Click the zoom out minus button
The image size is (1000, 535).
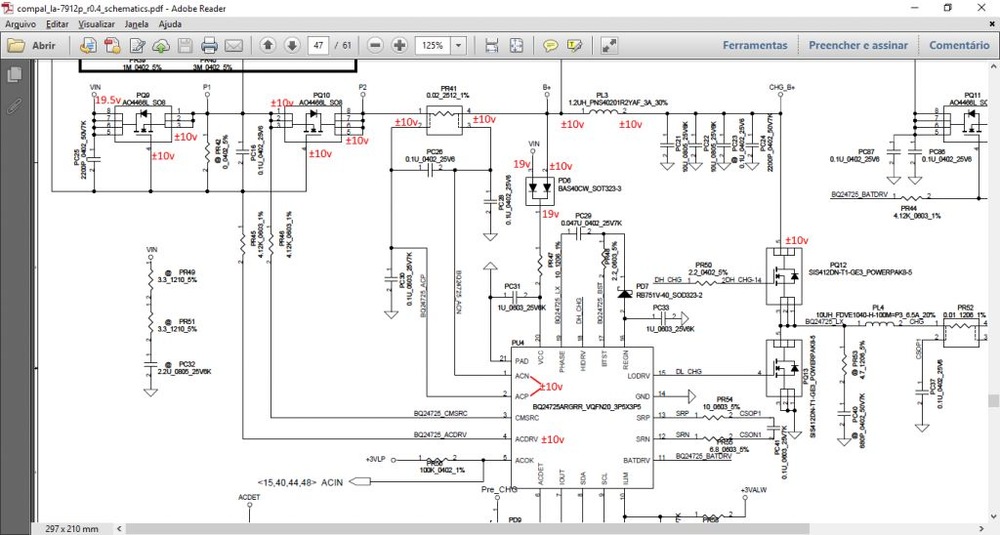[x=375, y=45]
